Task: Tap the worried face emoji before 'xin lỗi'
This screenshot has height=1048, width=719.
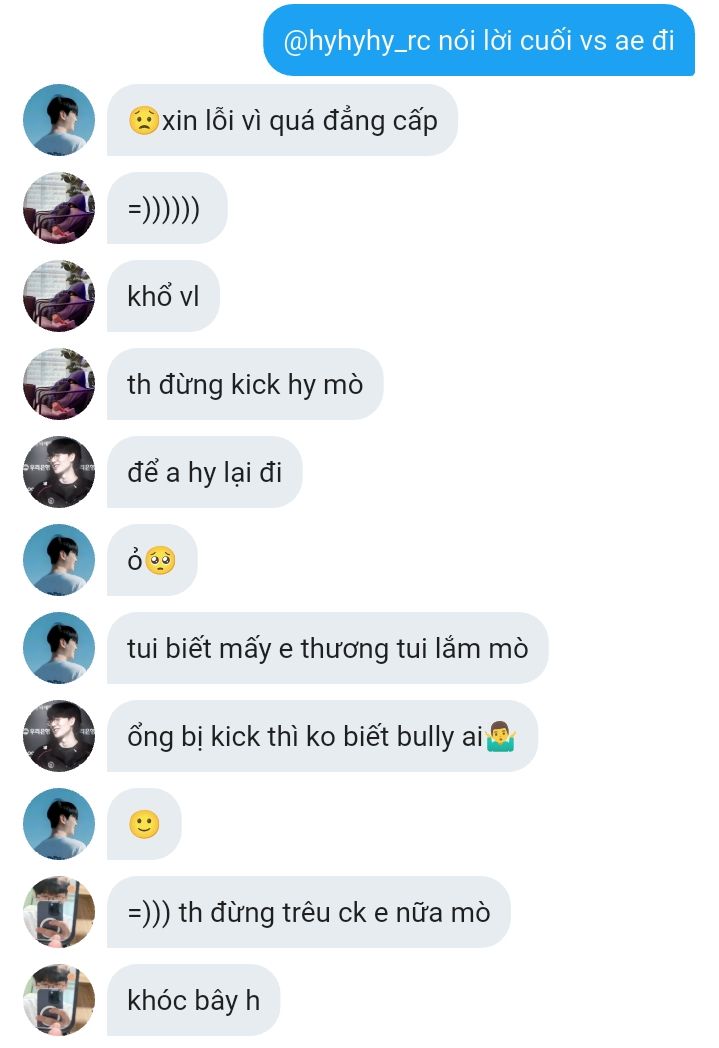Action: coord(144,120)
